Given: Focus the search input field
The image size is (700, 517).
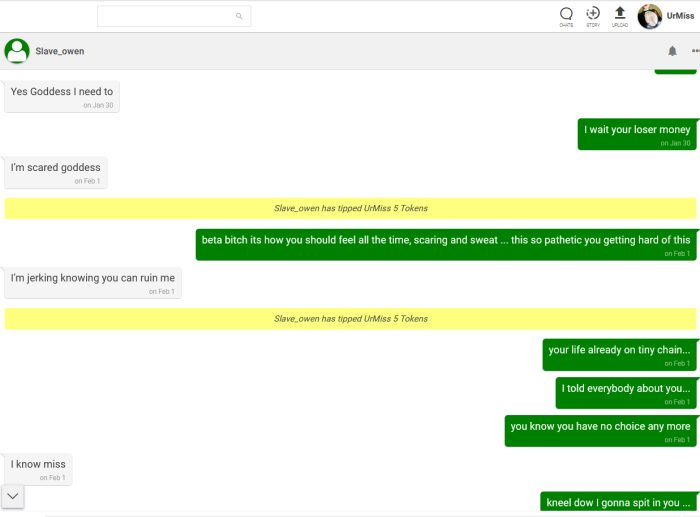Looking at the screenshot, I should pos(165,16).
